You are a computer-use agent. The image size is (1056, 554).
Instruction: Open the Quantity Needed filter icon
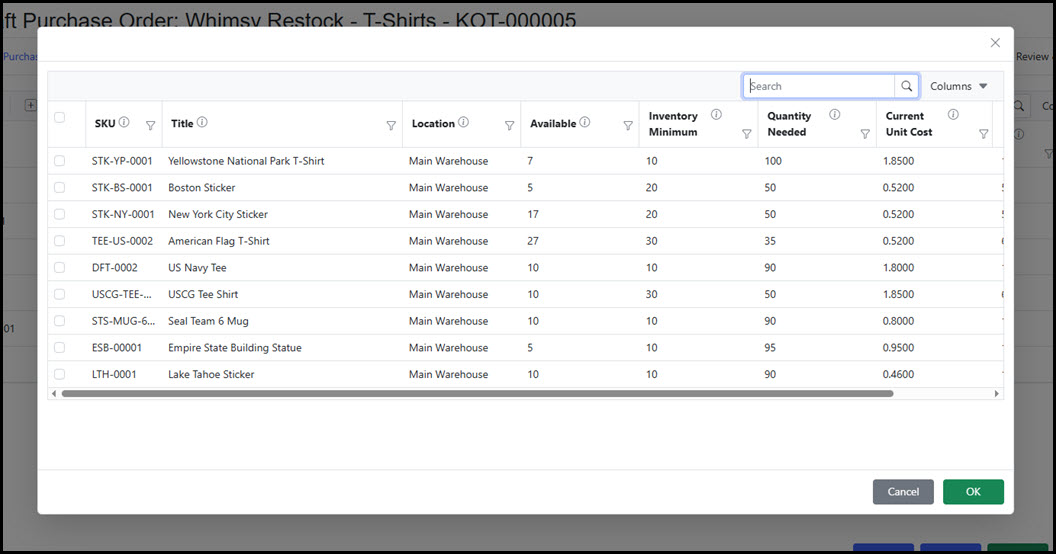pos(865,133)
